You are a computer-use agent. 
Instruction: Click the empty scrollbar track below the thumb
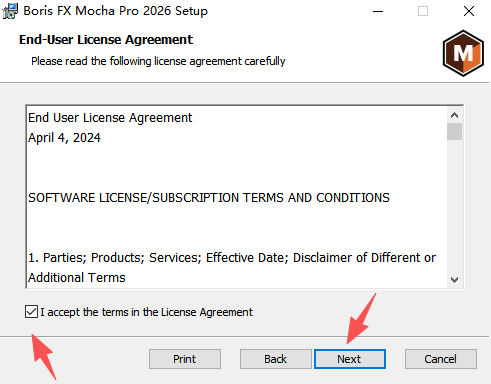pos(454,206)
